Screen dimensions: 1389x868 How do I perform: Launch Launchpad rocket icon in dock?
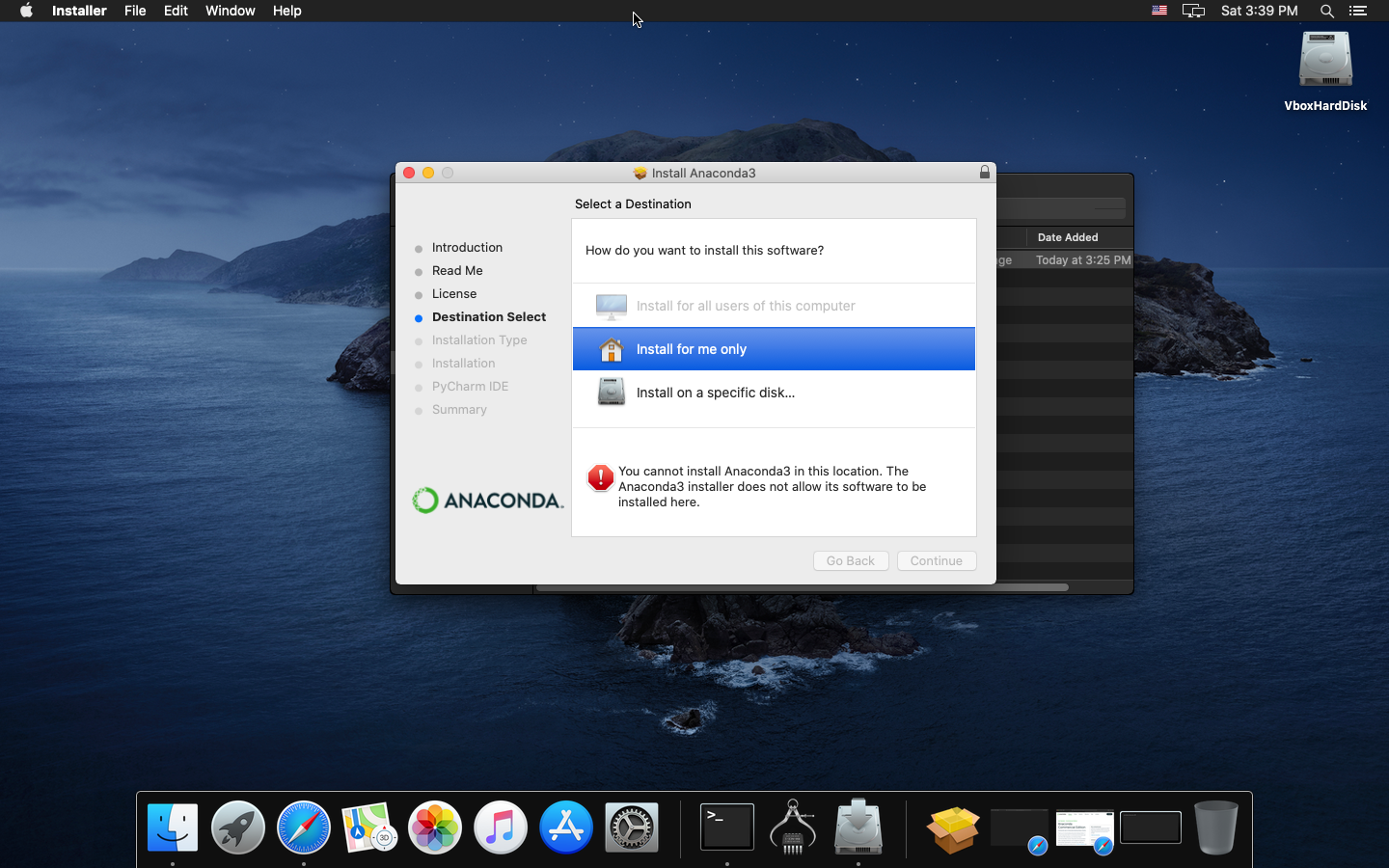coord(238,827)
